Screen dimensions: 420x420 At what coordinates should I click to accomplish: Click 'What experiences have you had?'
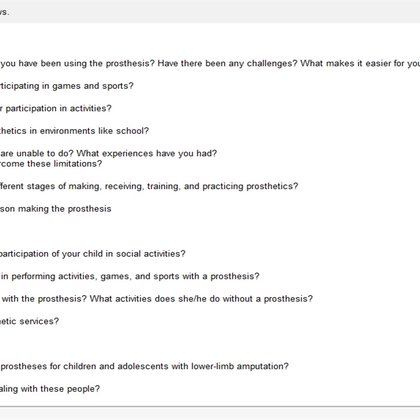(147, 153)
